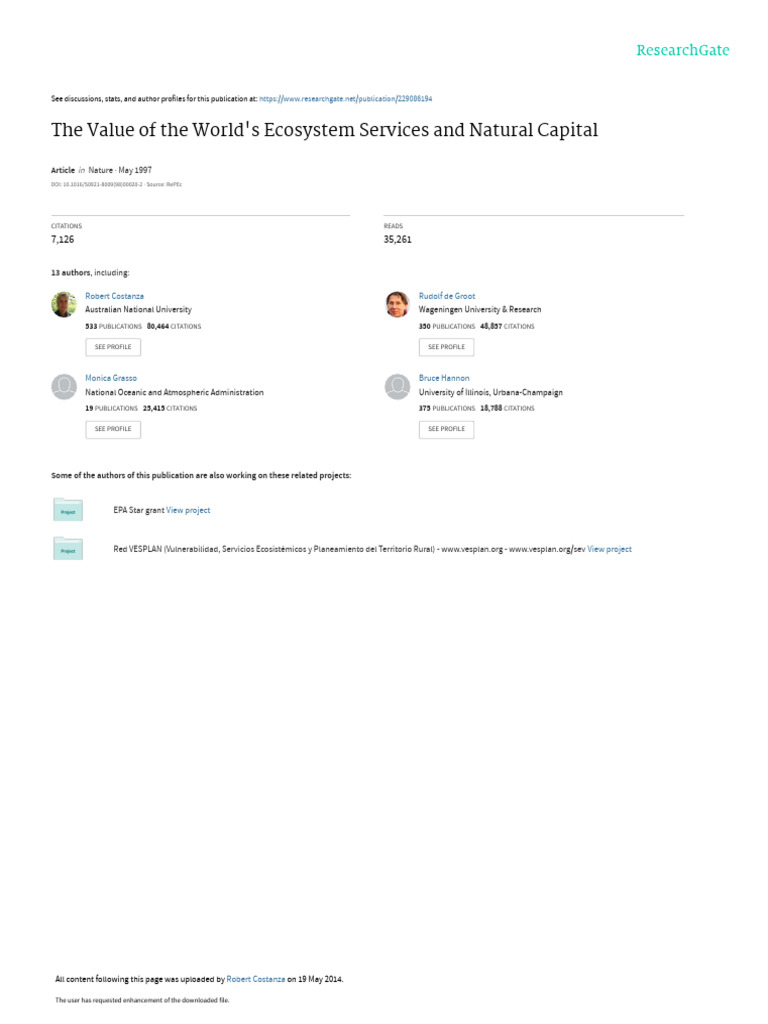Click Bruce Hannon's placeholder avatar

click(x=397, y=386)
